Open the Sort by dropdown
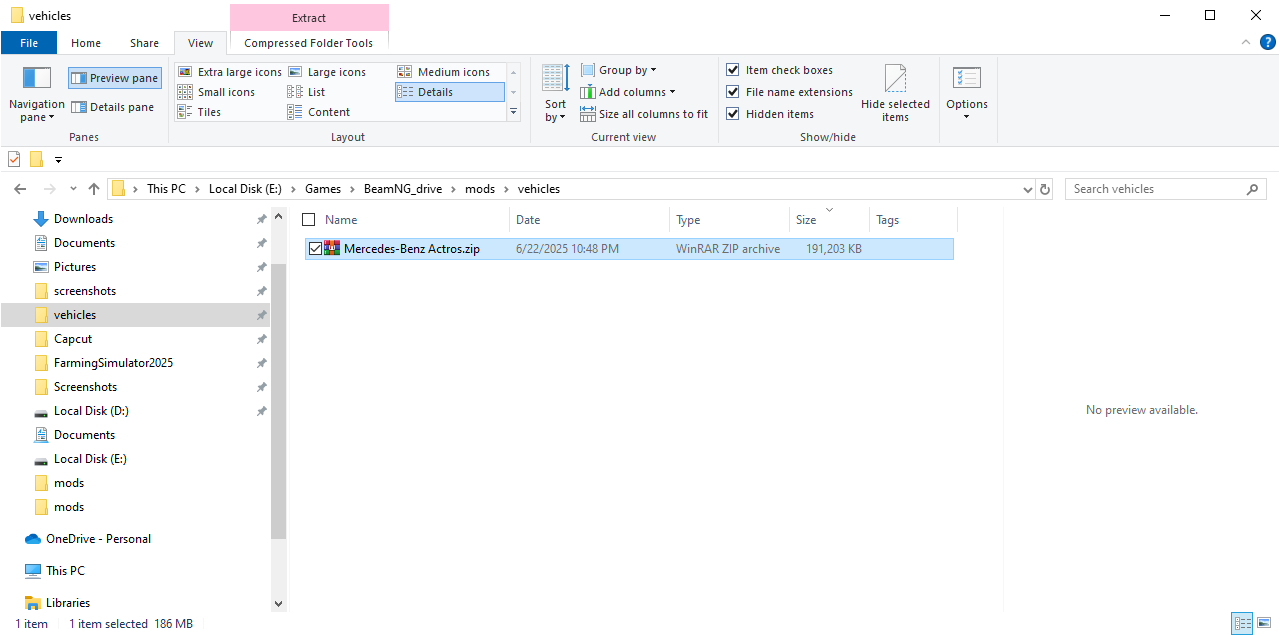The image size is (1280, 636). pos(555,94)
